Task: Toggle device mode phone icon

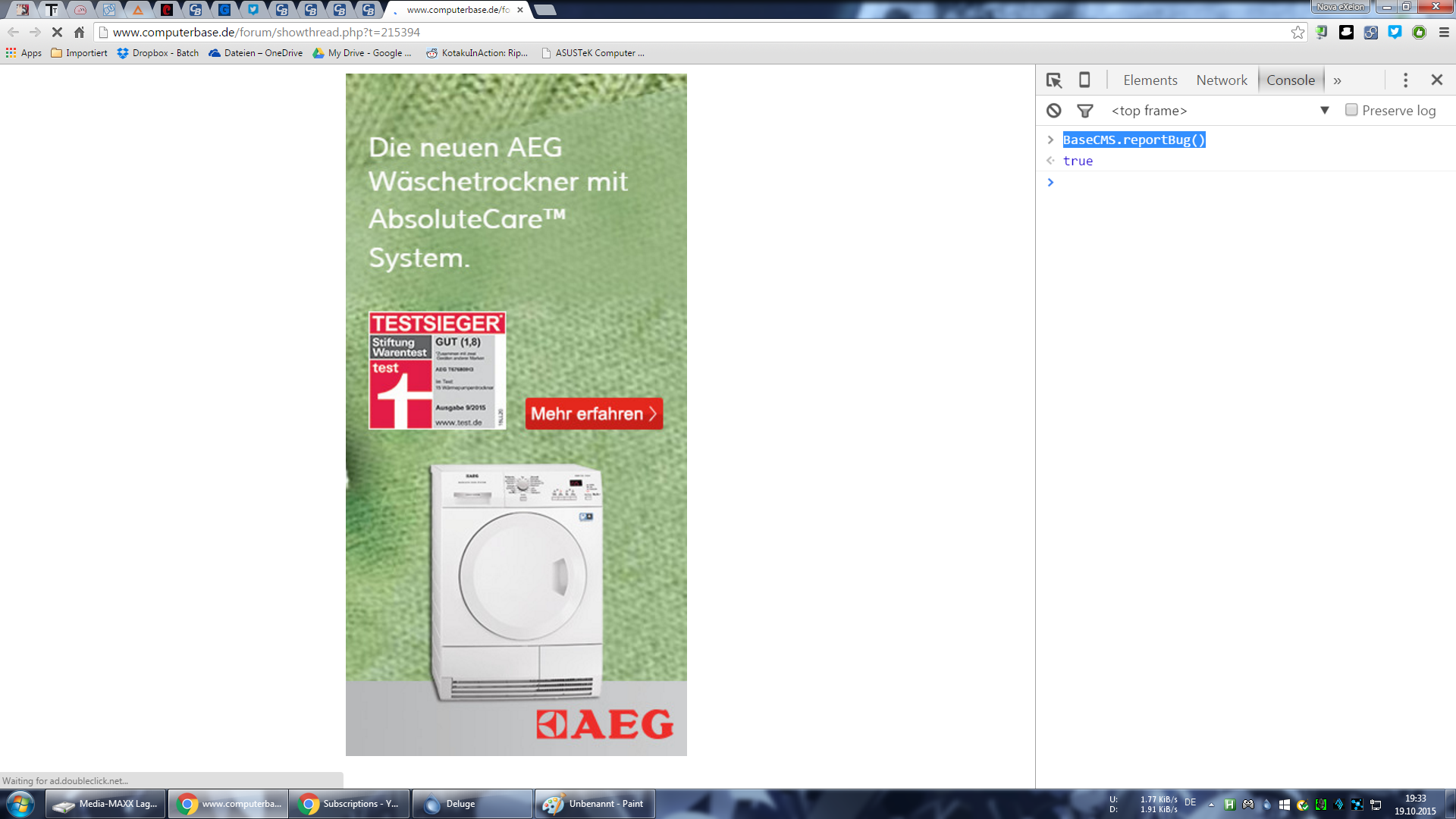Action: pyautogui.click(x=1084, y=80)
